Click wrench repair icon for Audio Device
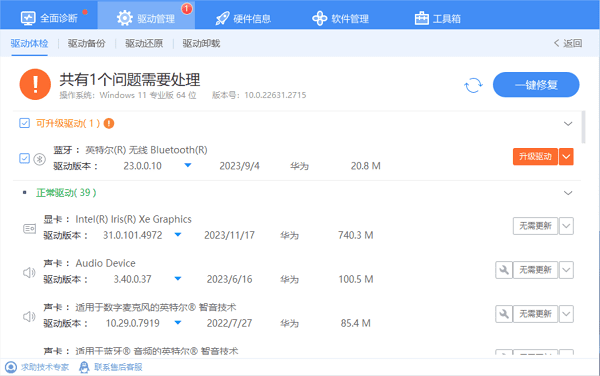600x376 pixels. tap(504, 270)
